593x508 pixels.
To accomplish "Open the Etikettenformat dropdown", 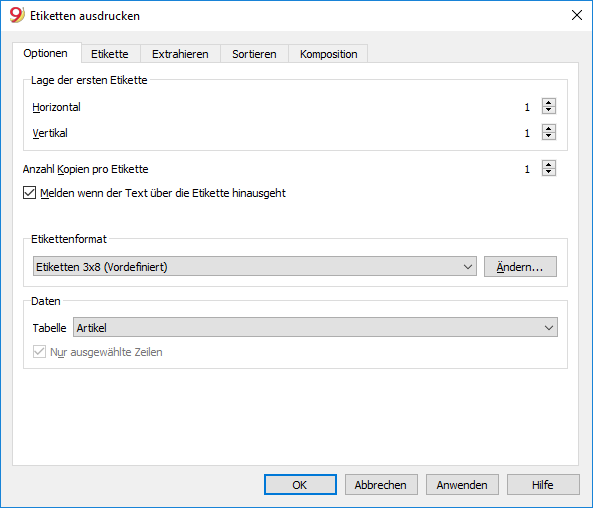I will [x=255, y=267].
